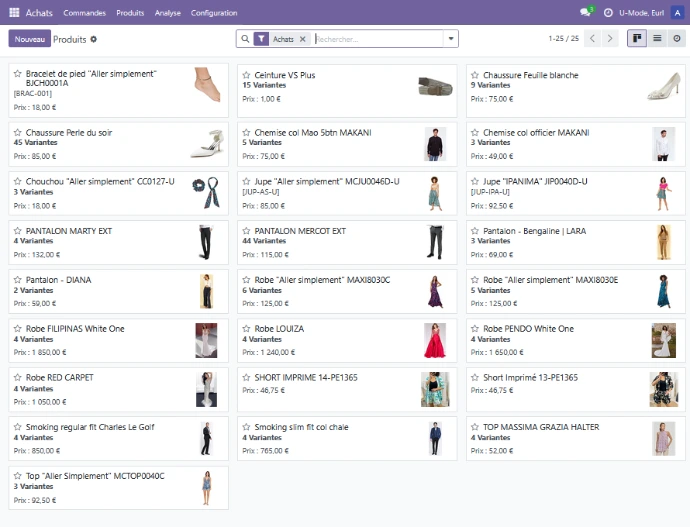Star Chaussure Feuille blanche as favorite
The height and width of the screenshot is (527, 690).
(x=475, y=75)
